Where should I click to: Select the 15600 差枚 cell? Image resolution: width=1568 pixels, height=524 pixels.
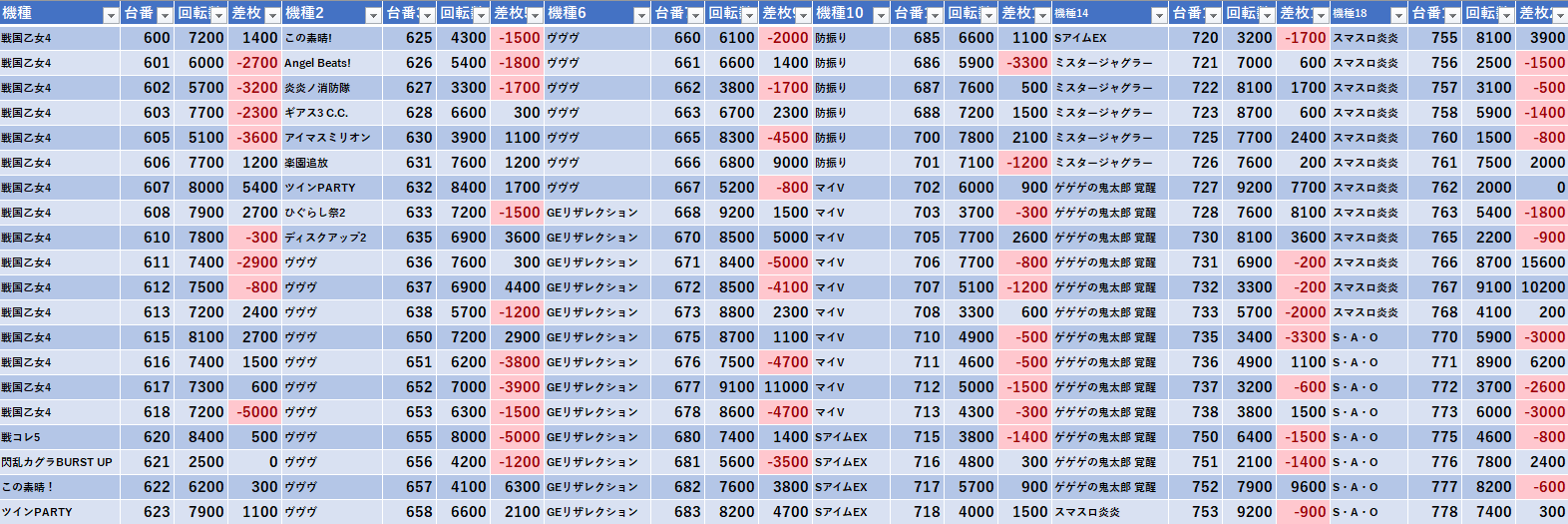(x=1541, y=262)
